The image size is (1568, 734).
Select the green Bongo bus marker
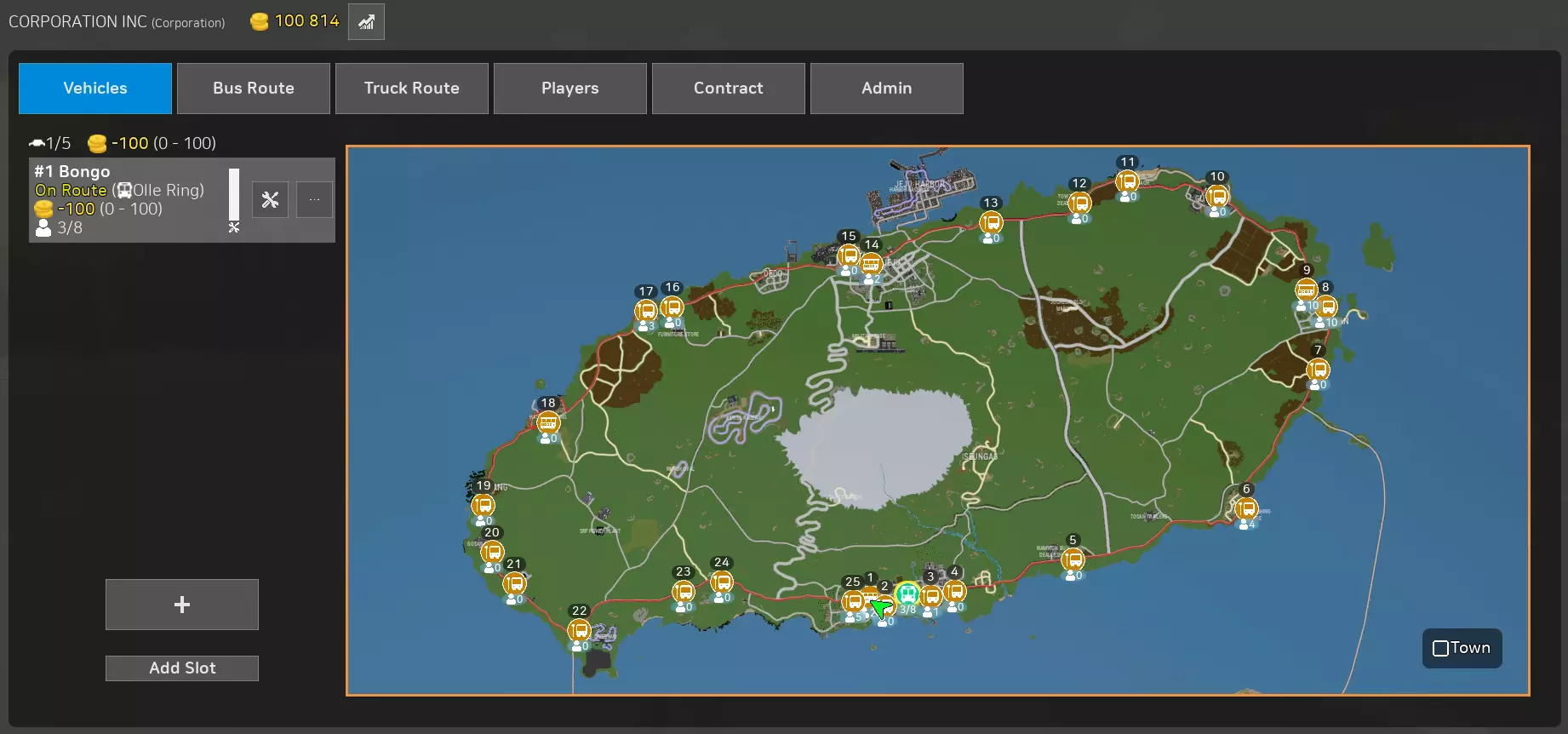908,593
